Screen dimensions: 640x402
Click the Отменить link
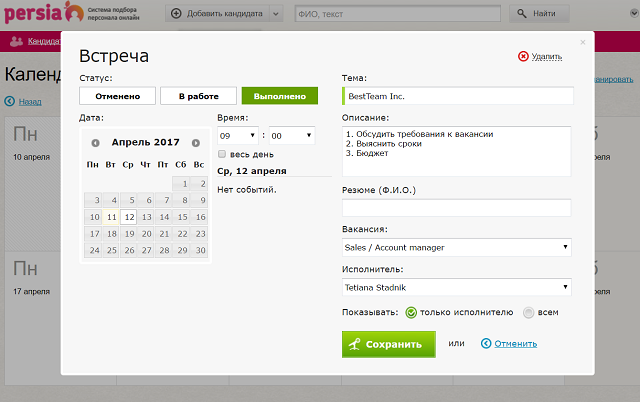(x=516, y=344)
